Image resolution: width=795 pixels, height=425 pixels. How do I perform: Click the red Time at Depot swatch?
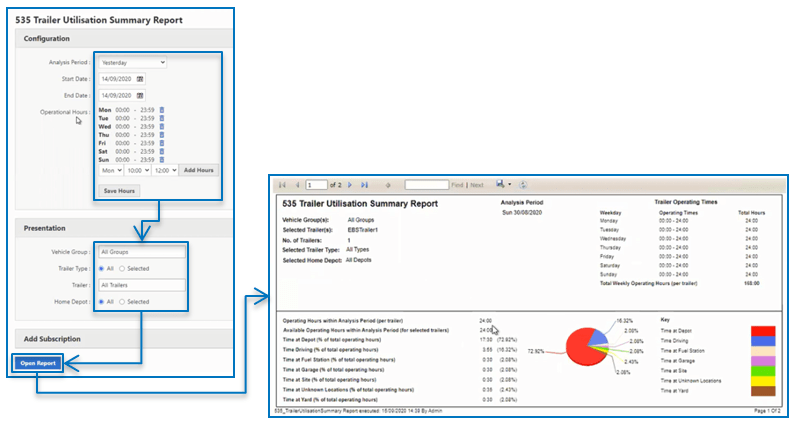click(764, 329)
